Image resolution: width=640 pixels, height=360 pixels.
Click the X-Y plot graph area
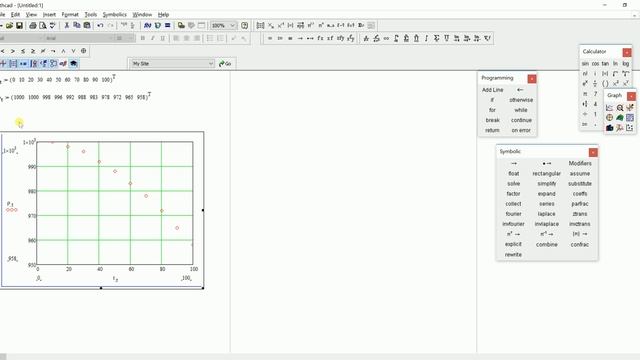[x=115, y=203]
